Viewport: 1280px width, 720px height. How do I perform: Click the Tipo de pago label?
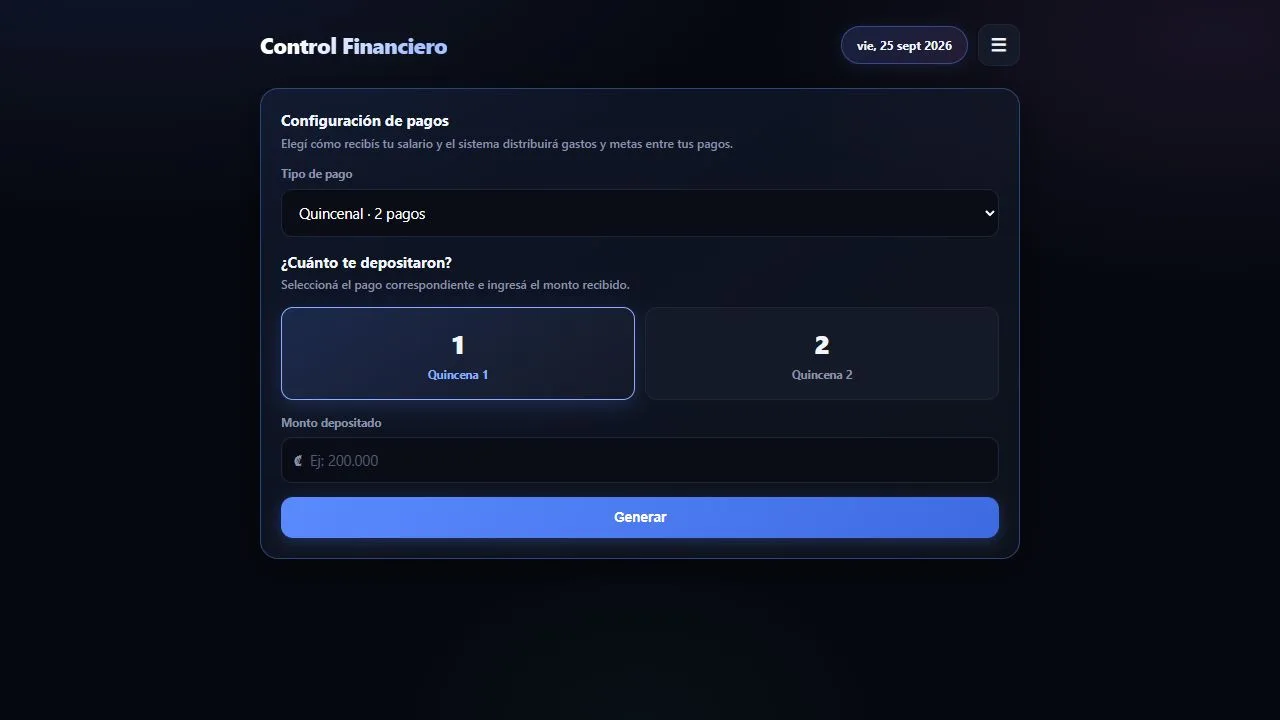point(316,174)
